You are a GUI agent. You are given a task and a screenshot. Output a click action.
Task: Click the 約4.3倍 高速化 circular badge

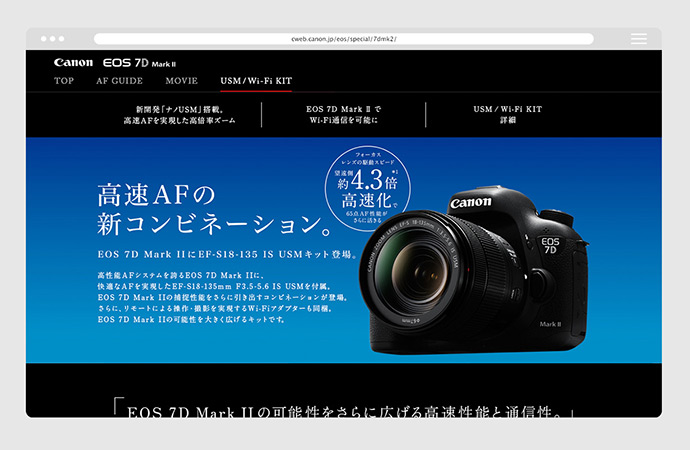coord(367,188)
